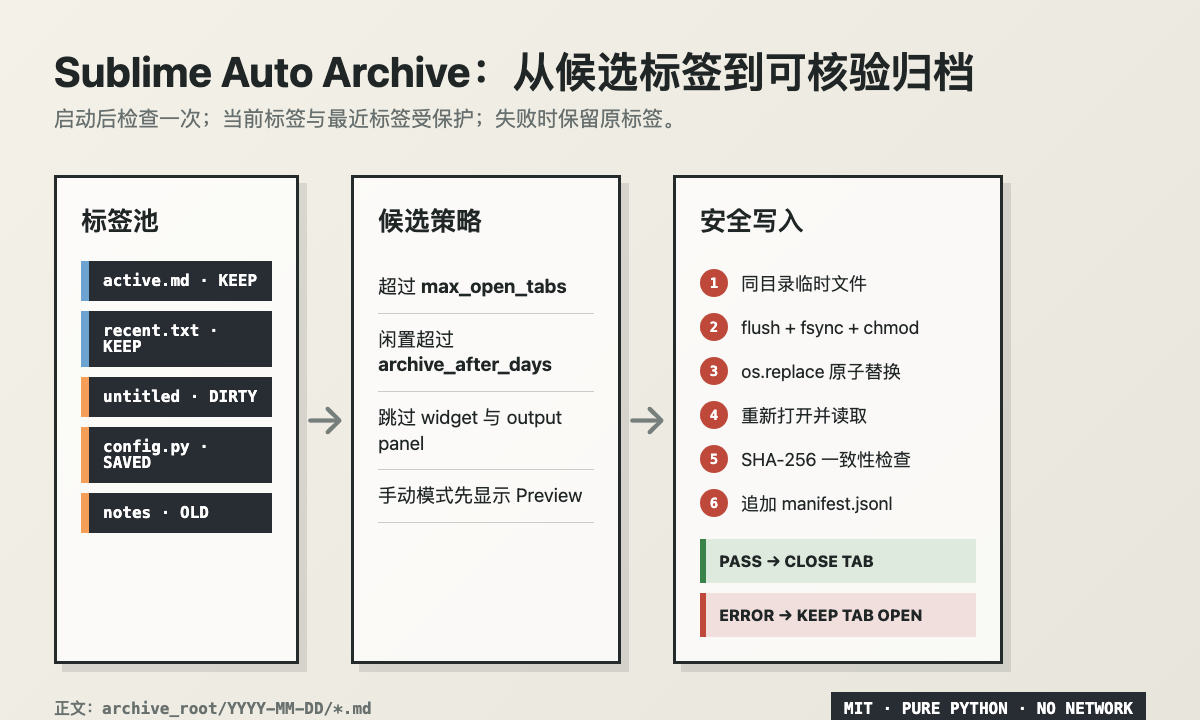Click the 候选策略 card heading
This screenshot has height=720, width=1200.
pos(430,221)
